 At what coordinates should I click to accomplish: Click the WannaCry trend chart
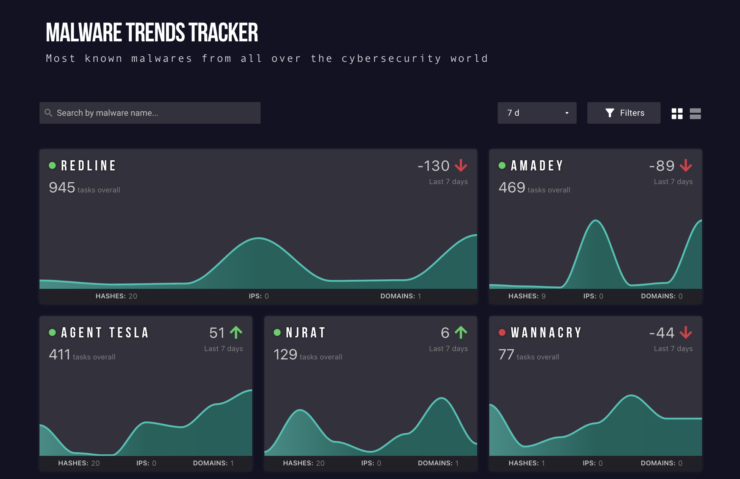596,425
